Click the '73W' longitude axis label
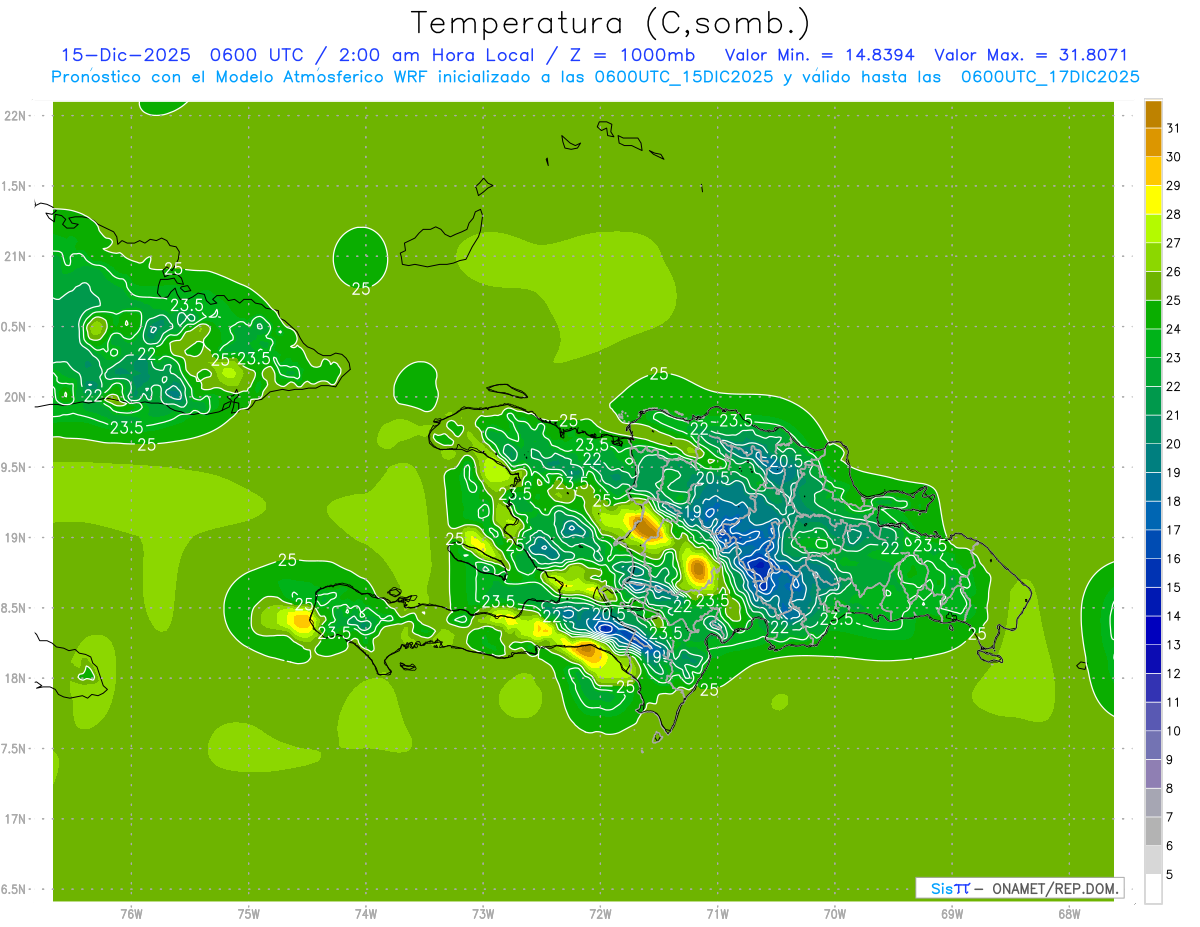Viewport: 1200px width, 927px height. pos(483,913)
